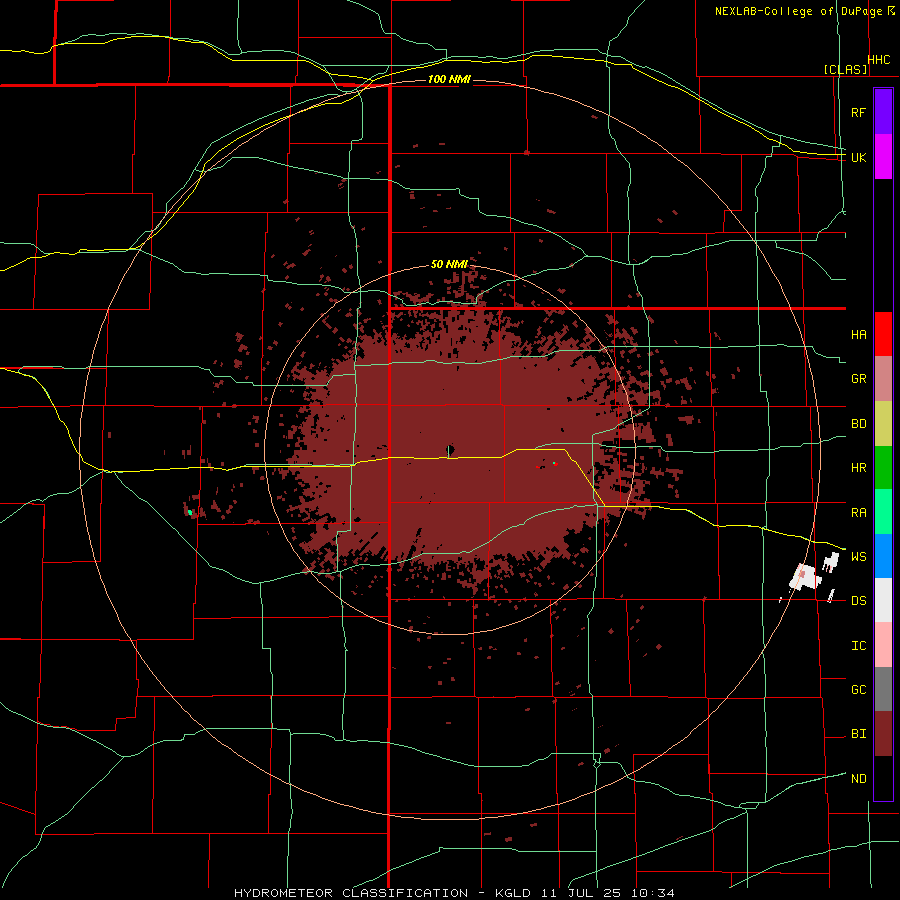Click the IC legend label

859,645
